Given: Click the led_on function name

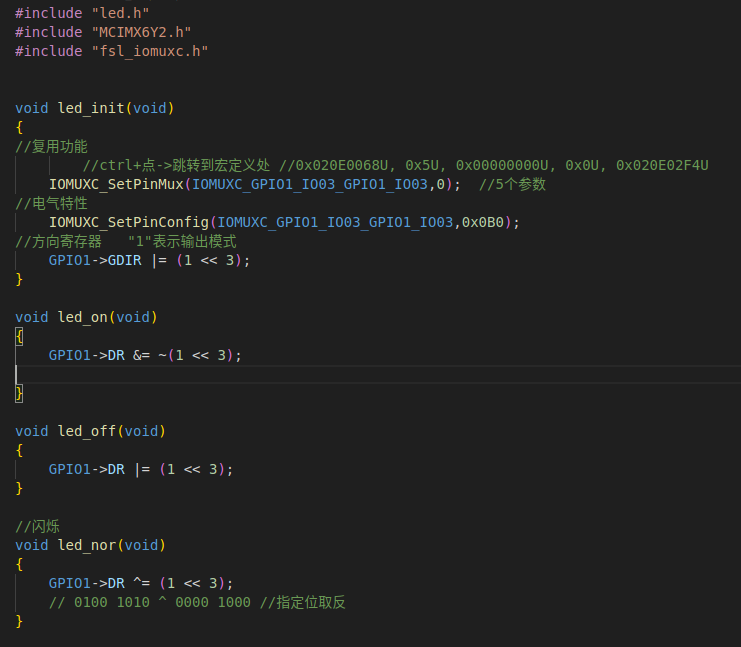Looking at the screenshot, I should [83, 317].
